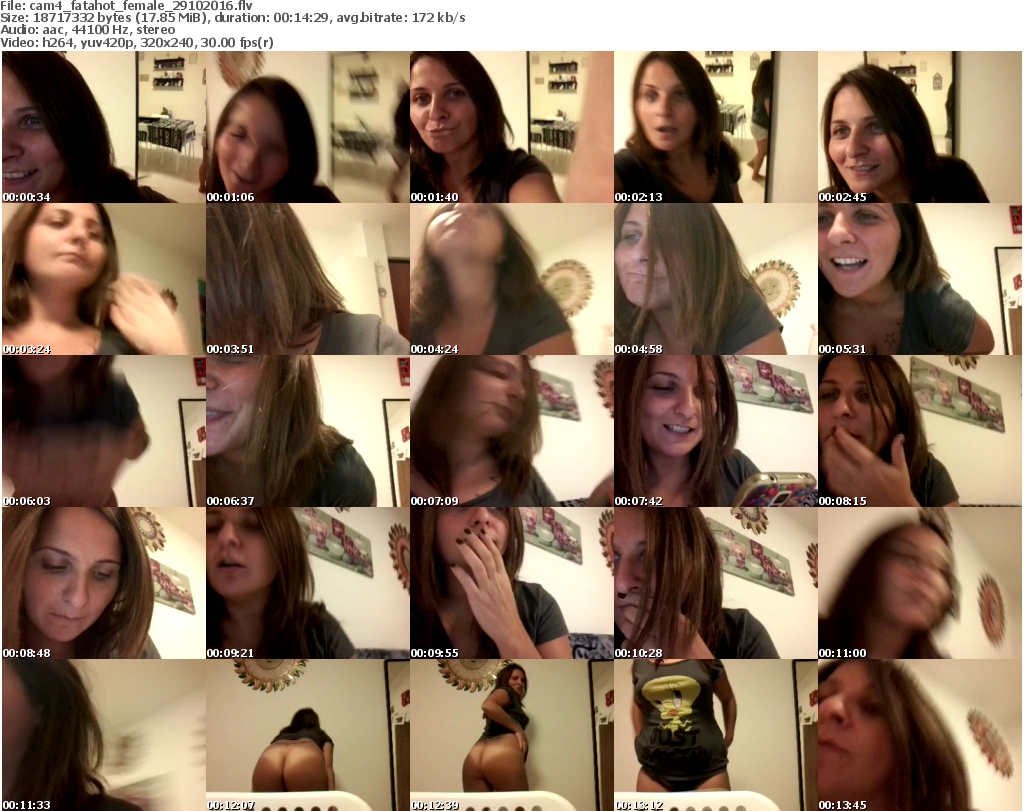
Task: Click the final frame at 00:13:45
Action: click(919, 735)
